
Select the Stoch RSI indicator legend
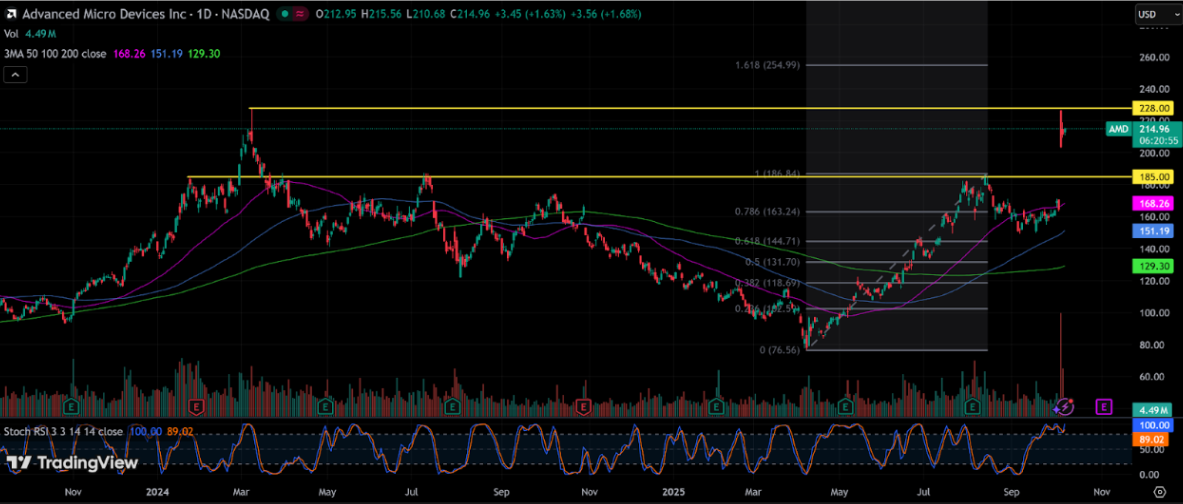coord(64,431)
